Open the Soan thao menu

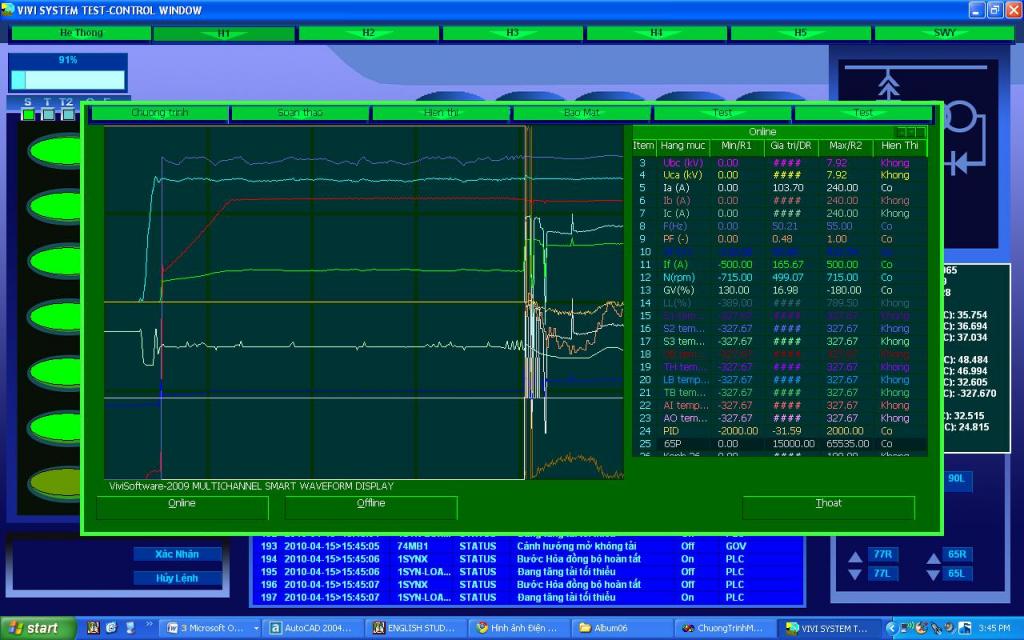[x=300, y=113]
